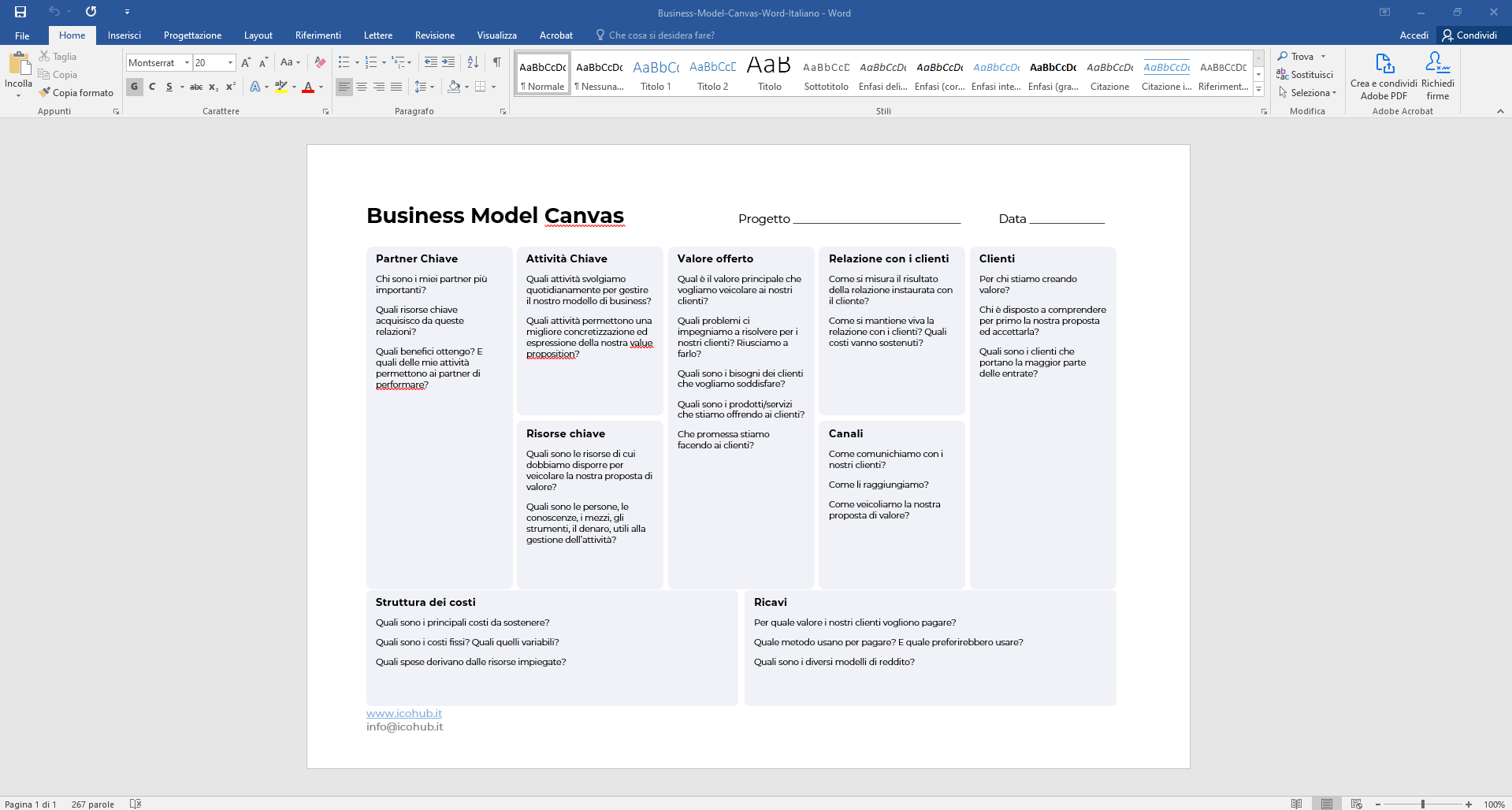Toggle bold on with the G button
Image resolution: width=1512 pixels, height=810 pixels.
(134, 87)
